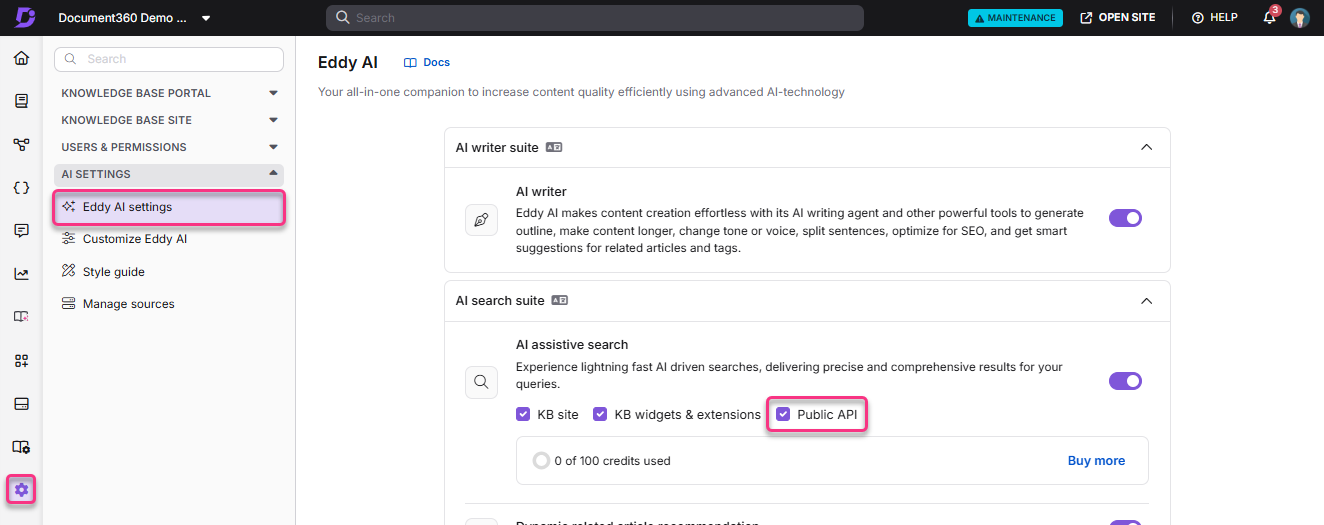Open Settings gear icon in left rail

pyautogui.click(x=21, y=490)
